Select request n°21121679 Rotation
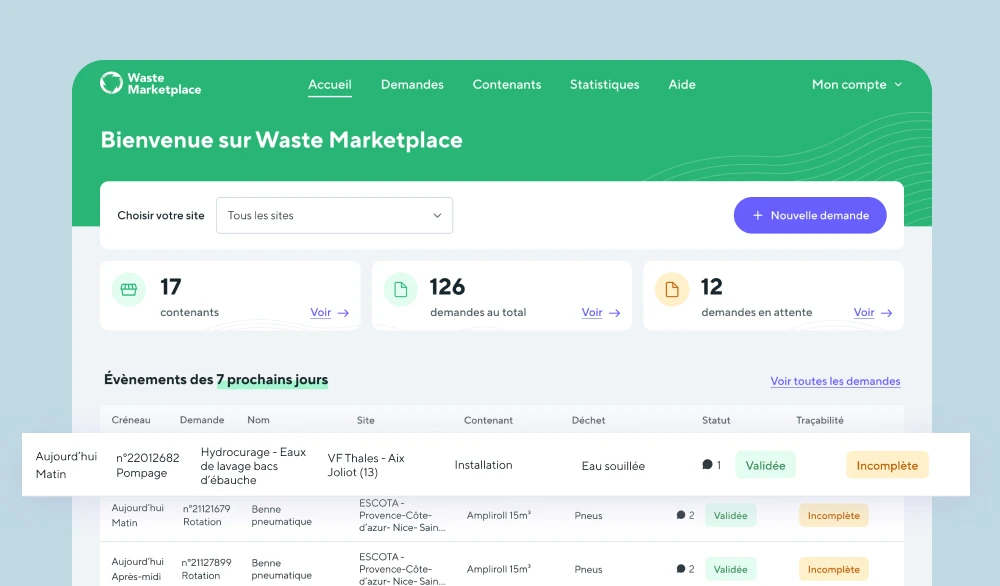The width and height of the screenshot is (1000, 586). (207, 515)
